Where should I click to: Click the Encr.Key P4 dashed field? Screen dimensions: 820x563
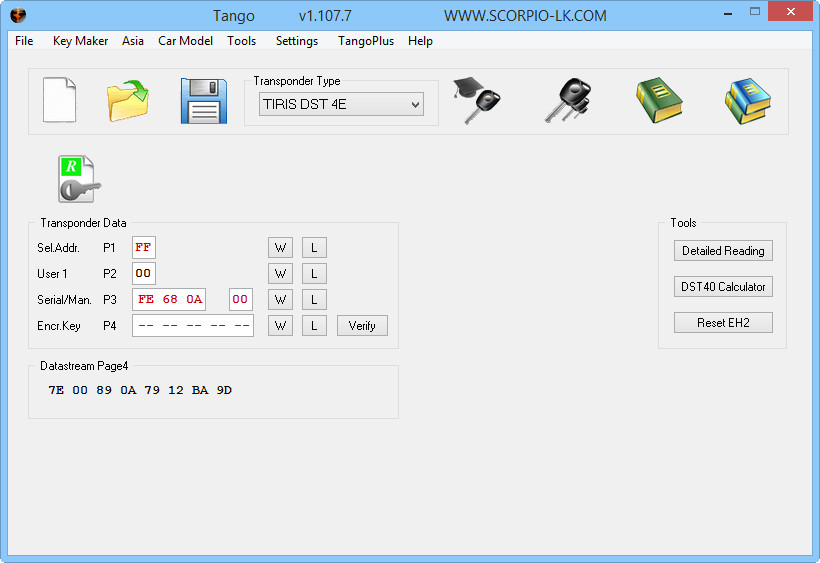193,326
